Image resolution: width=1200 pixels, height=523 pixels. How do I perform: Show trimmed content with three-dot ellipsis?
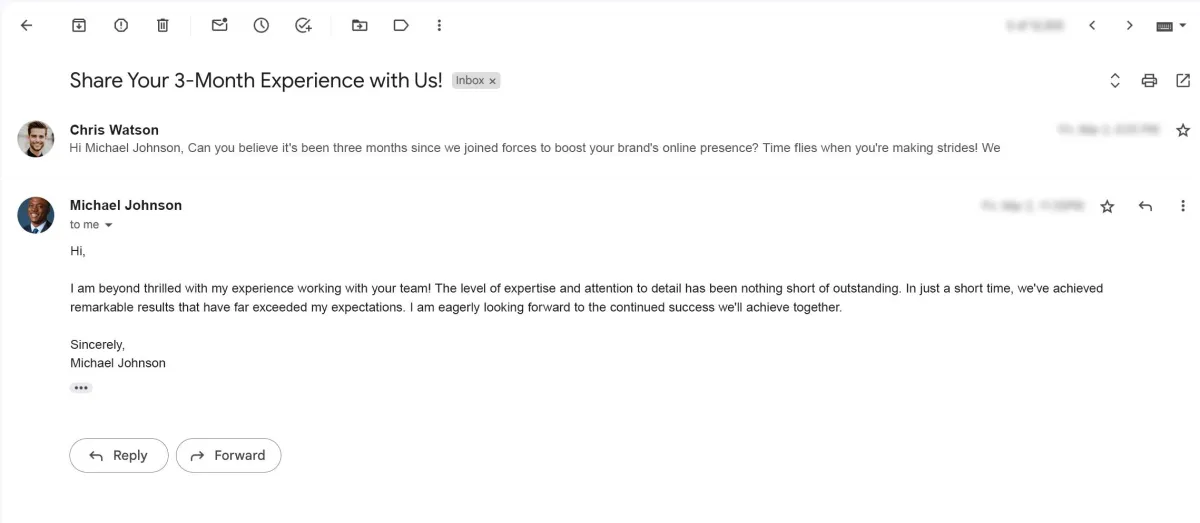[x=81, y=387]
